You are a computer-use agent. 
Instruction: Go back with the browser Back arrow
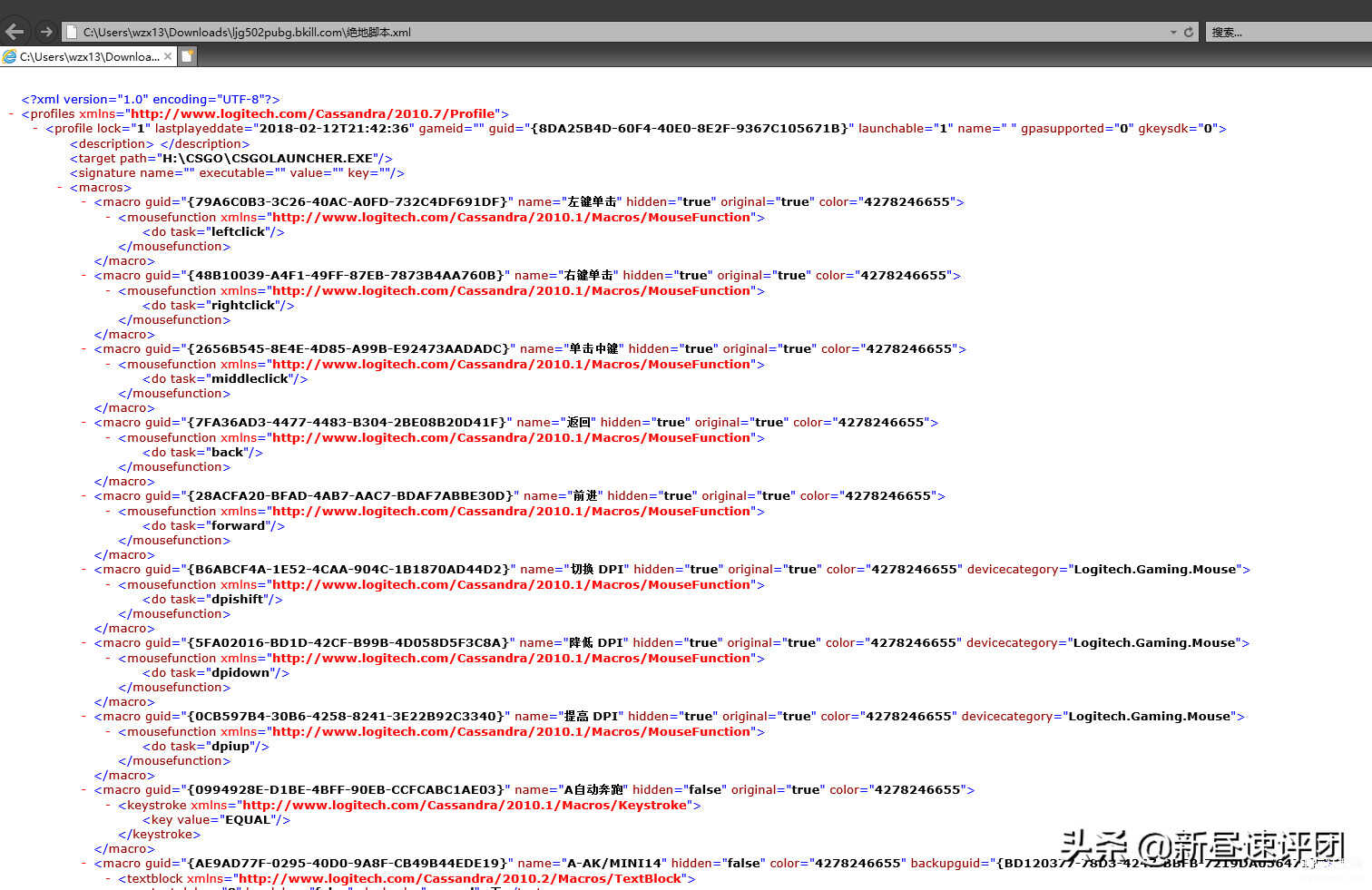(15, 32)
